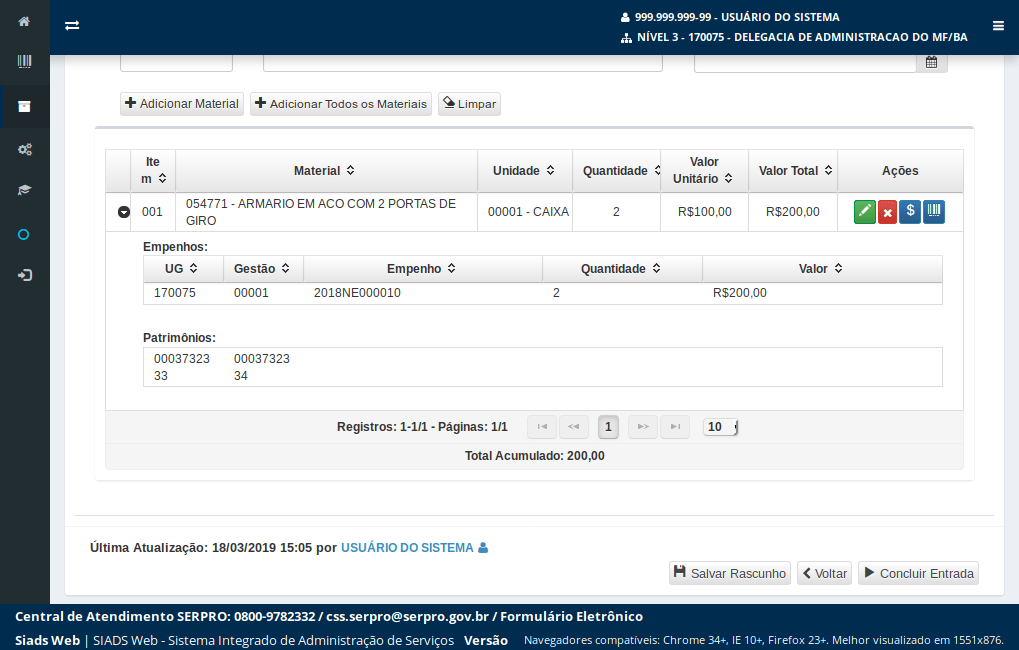Open the USUÁRIO DO SISTEMA link
Image resolution: width=1019 pixels, height=650 pixels.
[x=407, y=548]
